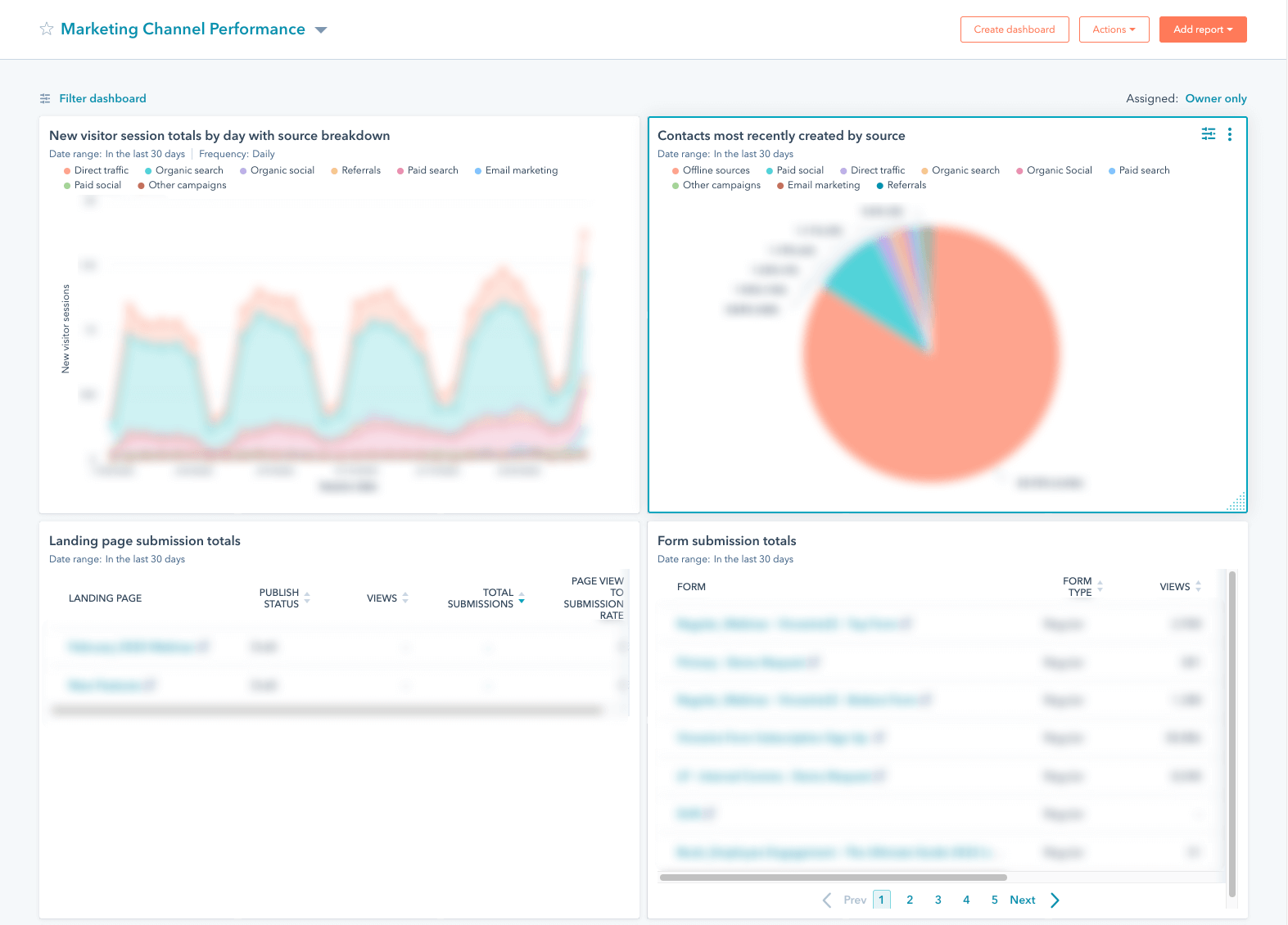This screenshot has width=1288, height=925.
Task: Click the horizontal scrollbar under Form submission table
Action: click(834, 877)
